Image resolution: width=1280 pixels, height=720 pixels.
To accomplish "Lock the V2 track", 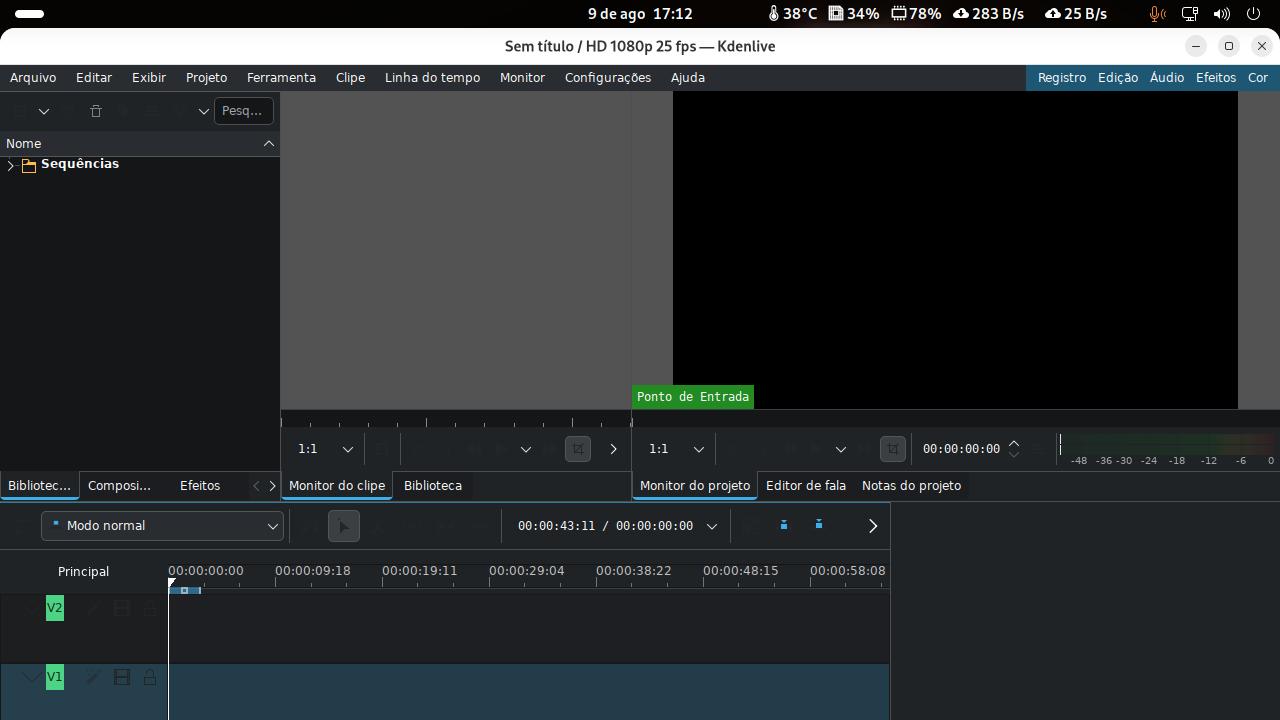I will tap(150, 608).
